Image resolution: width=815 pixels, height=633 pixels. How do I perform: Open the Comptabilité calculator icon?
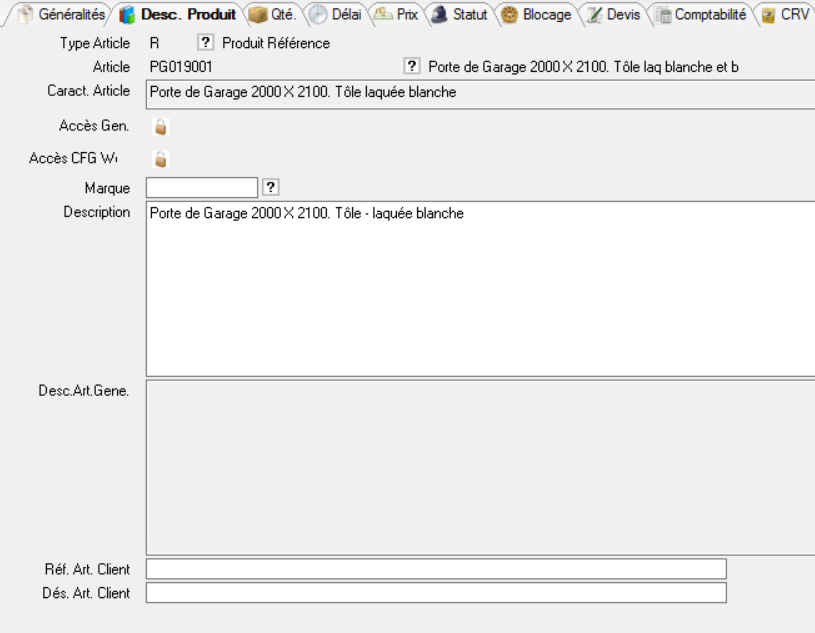663,15
